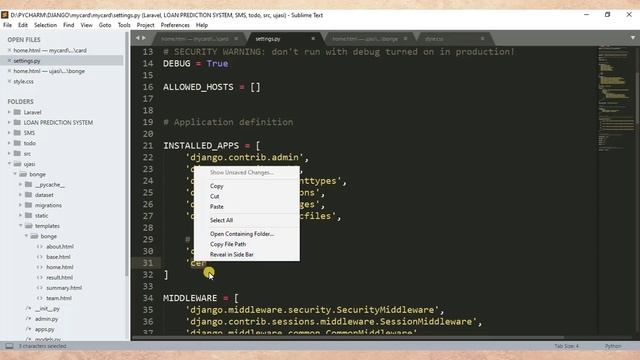Open the Help menu

202,25
